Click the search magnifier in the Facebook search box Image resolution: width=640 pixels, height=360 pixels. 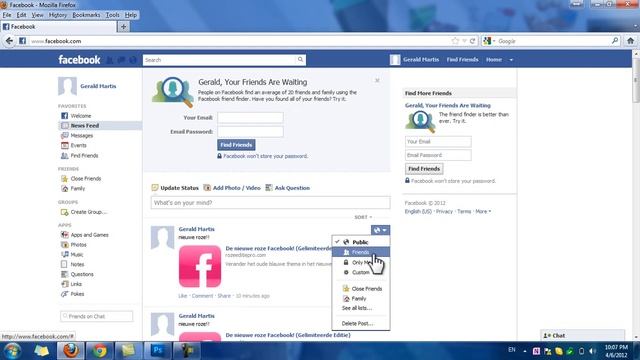pos(300,60)
